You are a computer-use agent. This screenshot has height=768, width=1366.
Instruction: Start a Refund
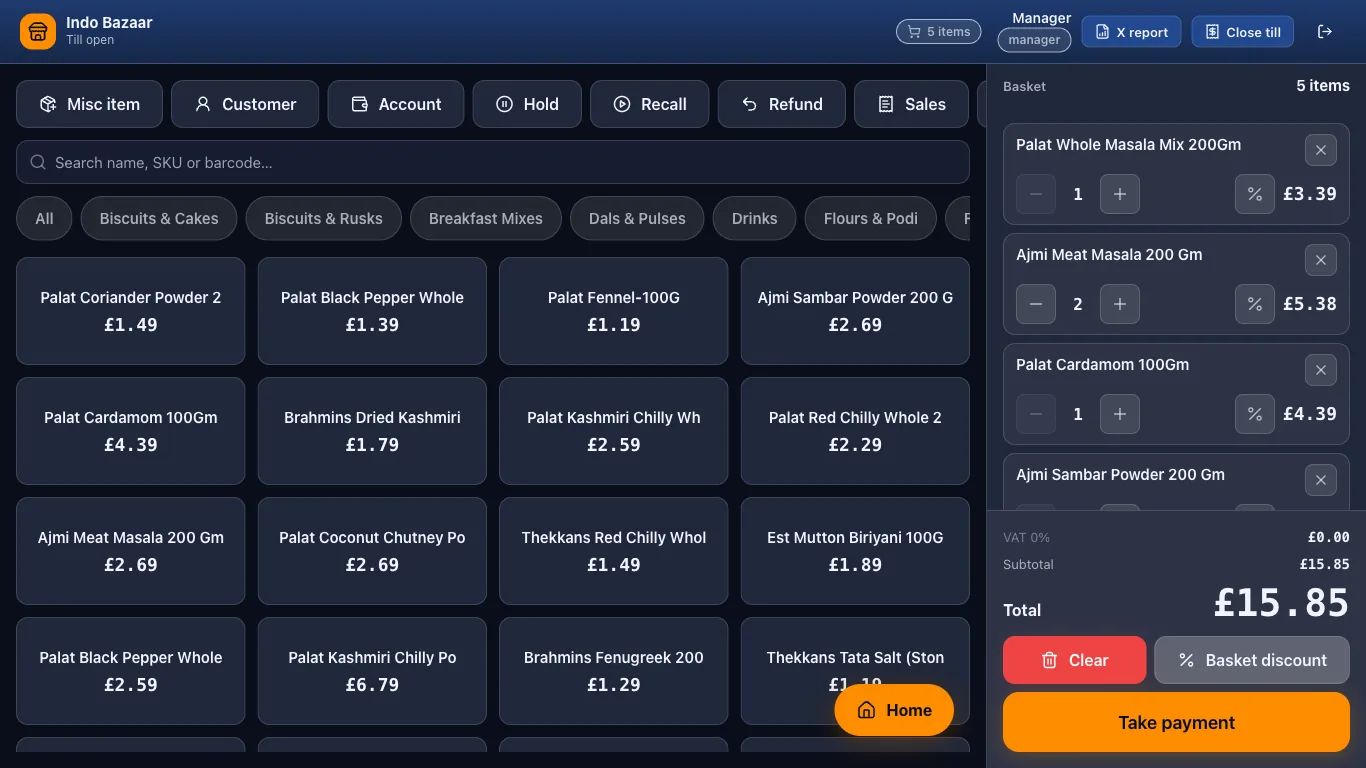point(782,104)
